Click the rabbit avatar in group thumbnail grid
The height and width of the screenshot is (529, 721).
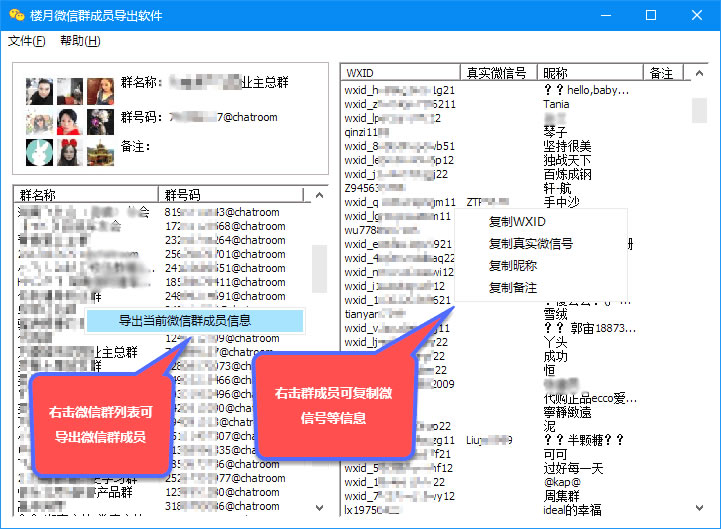(39, 152)
